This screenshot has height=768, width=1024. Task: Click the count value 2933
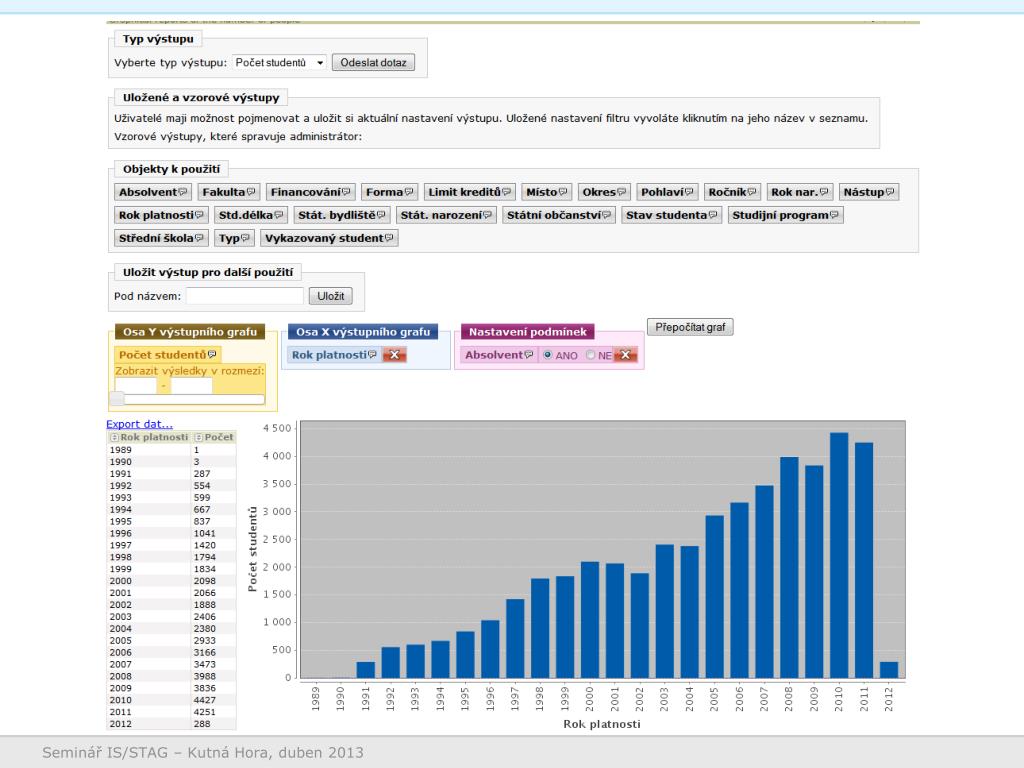205,640
